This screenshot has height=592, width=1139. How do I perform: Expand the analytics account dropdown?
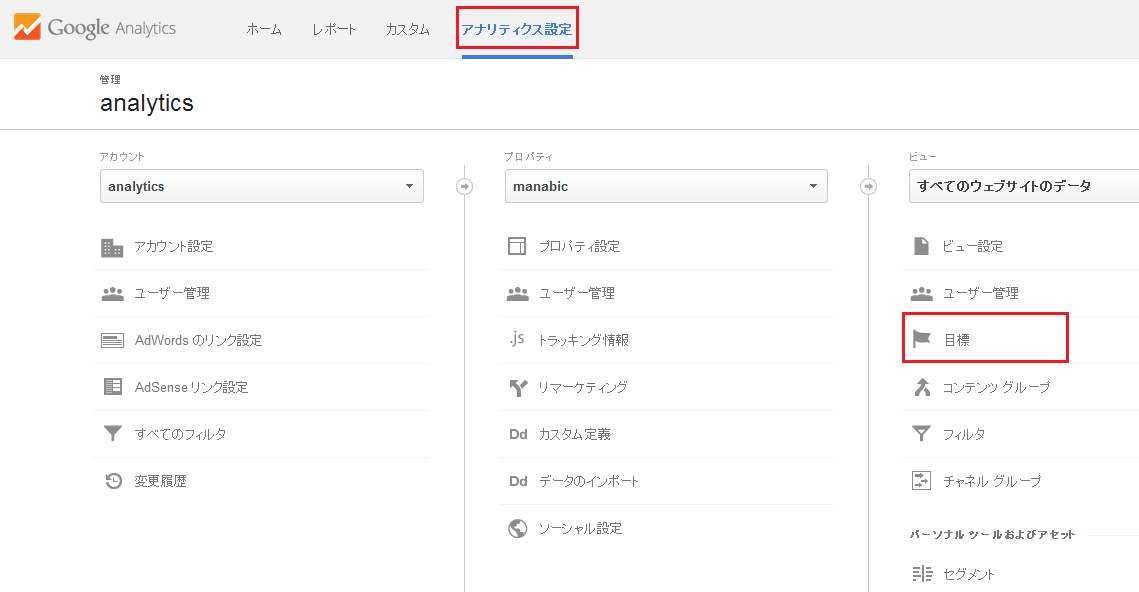coord(262,186)
